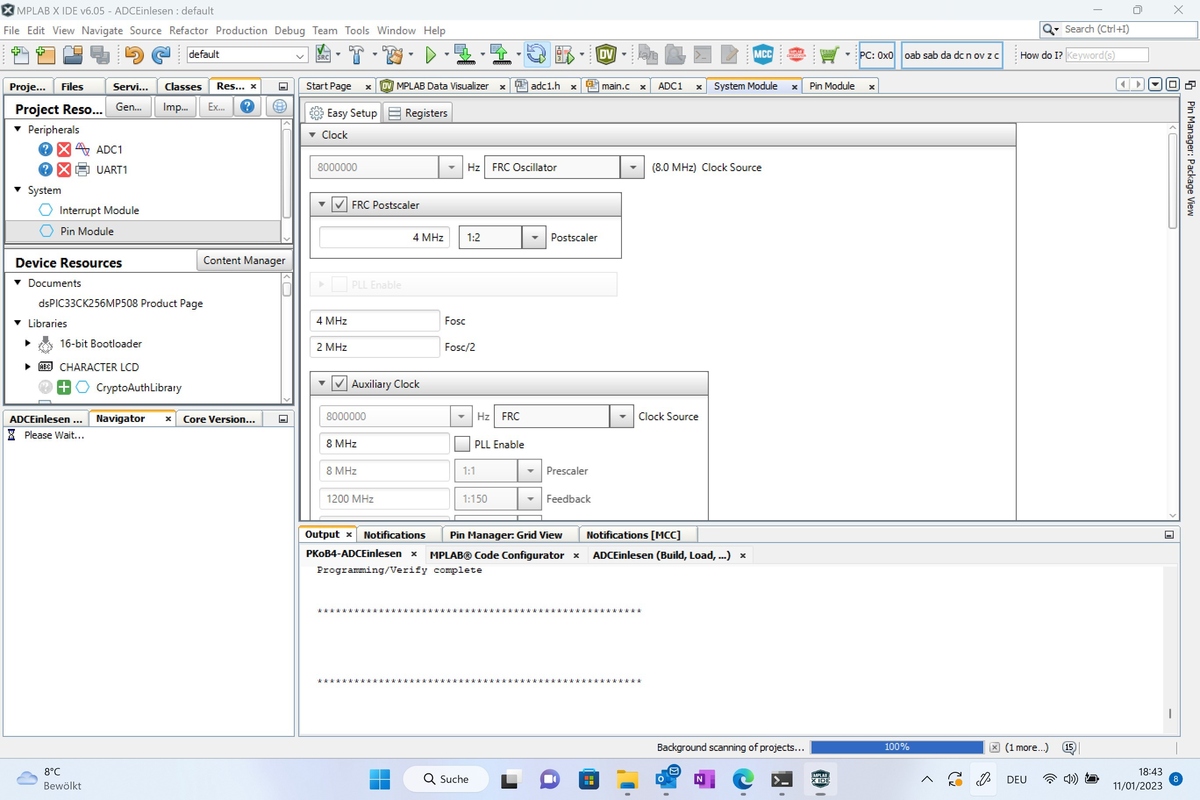
Task: Toggle the FRC Postscaler checkbox
Action: [x=340, y=205]
